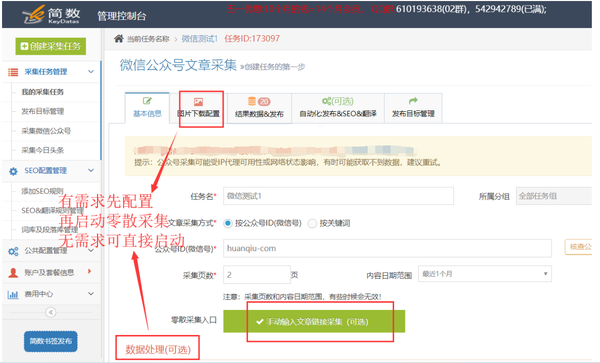Image resolution: width=600 pixels, height=363 pixels.
Task: Click the gears icon on 自动化发布 tab
Action: click(326, 101)
